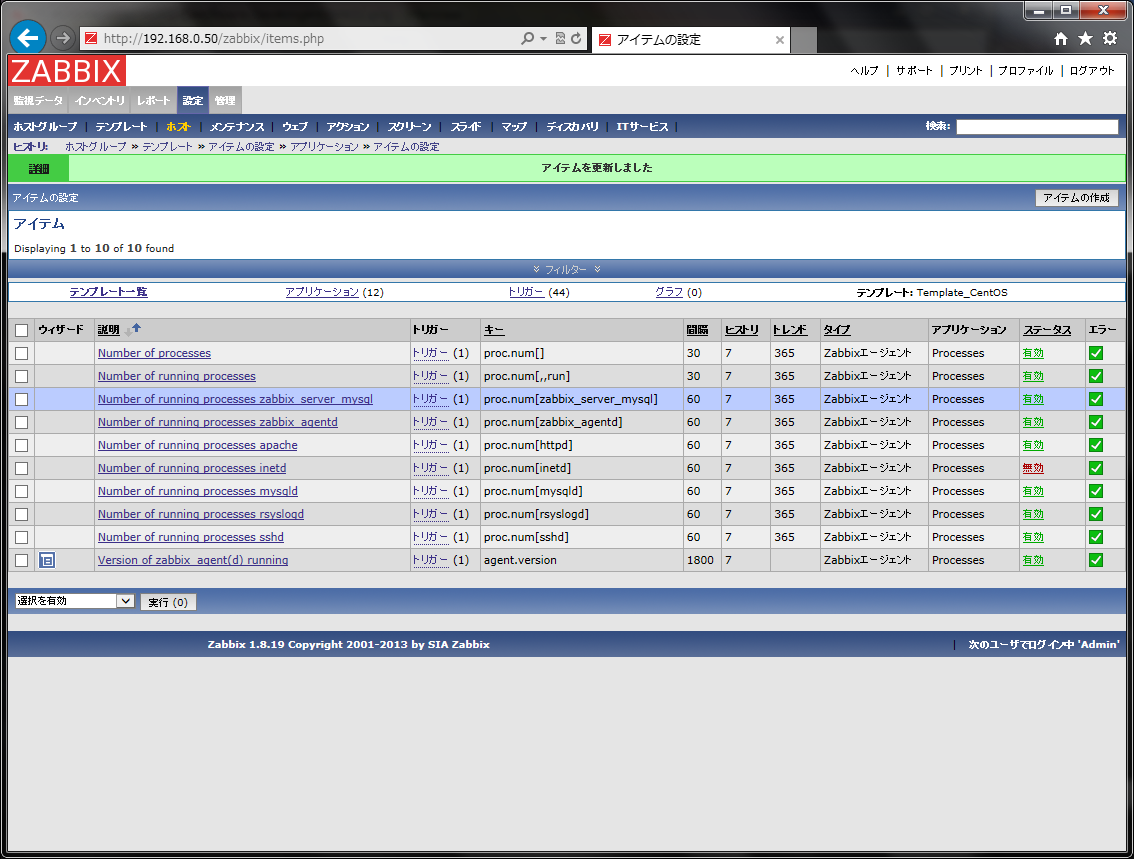Image resolution: width=1134 pixels, height=859 pixels.
Task: Click the error status icon for inetd row
Action: 1096,468
